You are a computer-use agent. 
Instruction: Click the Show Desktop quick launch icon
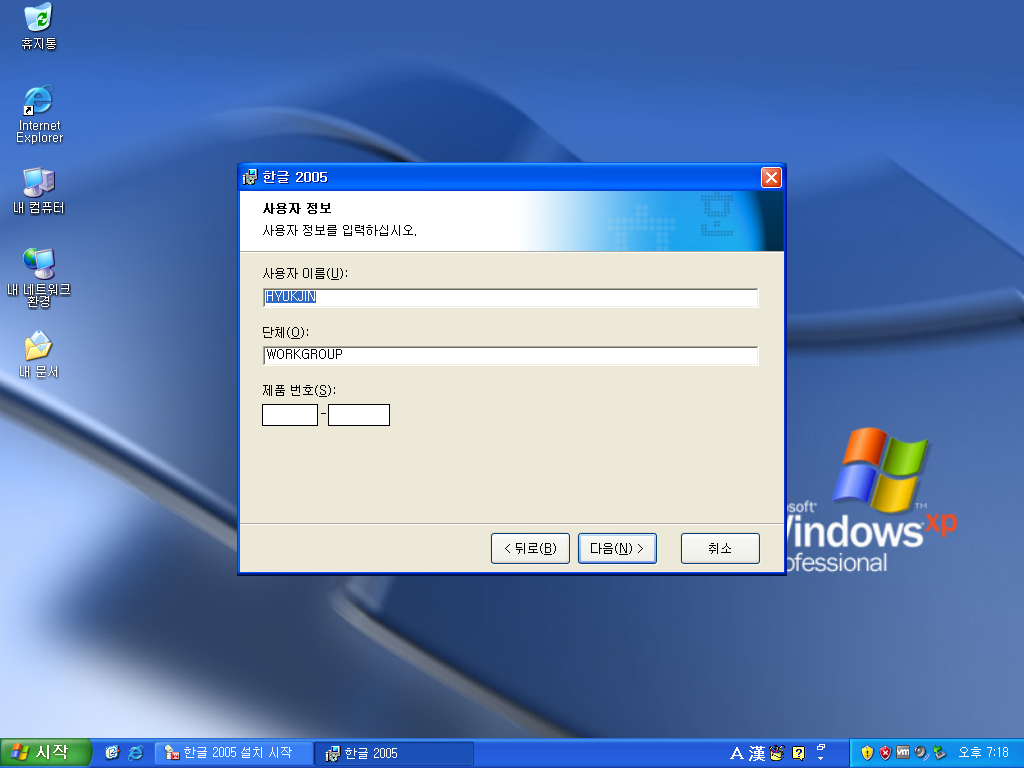point(112,753)
